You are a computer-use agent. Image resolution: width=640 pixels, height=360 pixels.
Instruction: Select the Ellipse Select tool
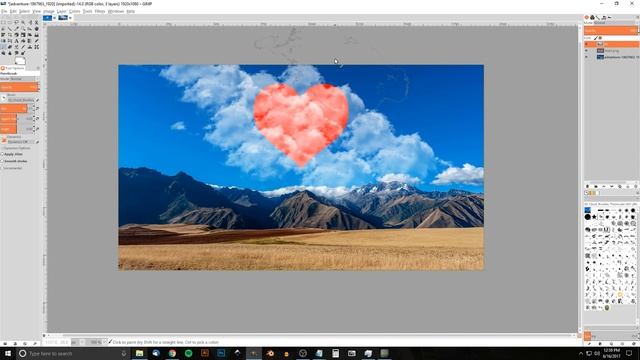(x=10, y=22)
